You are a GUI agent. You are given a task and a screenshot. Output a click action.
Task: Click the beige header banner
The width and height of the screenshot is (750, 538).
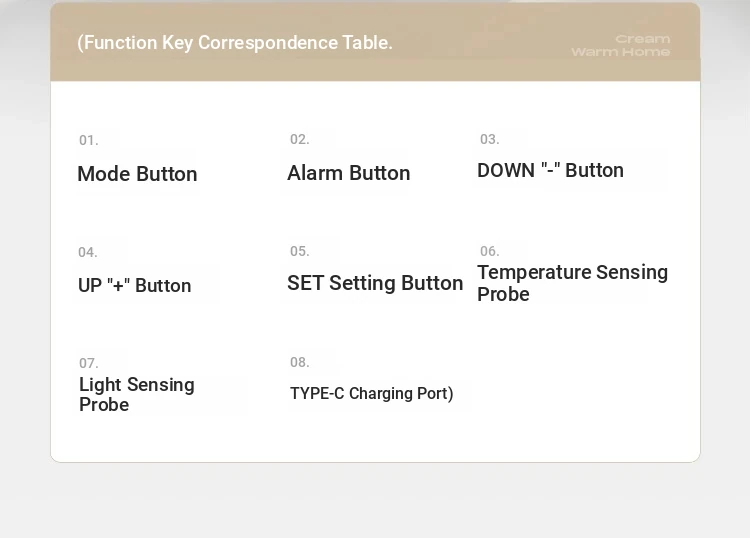(375, 42)
